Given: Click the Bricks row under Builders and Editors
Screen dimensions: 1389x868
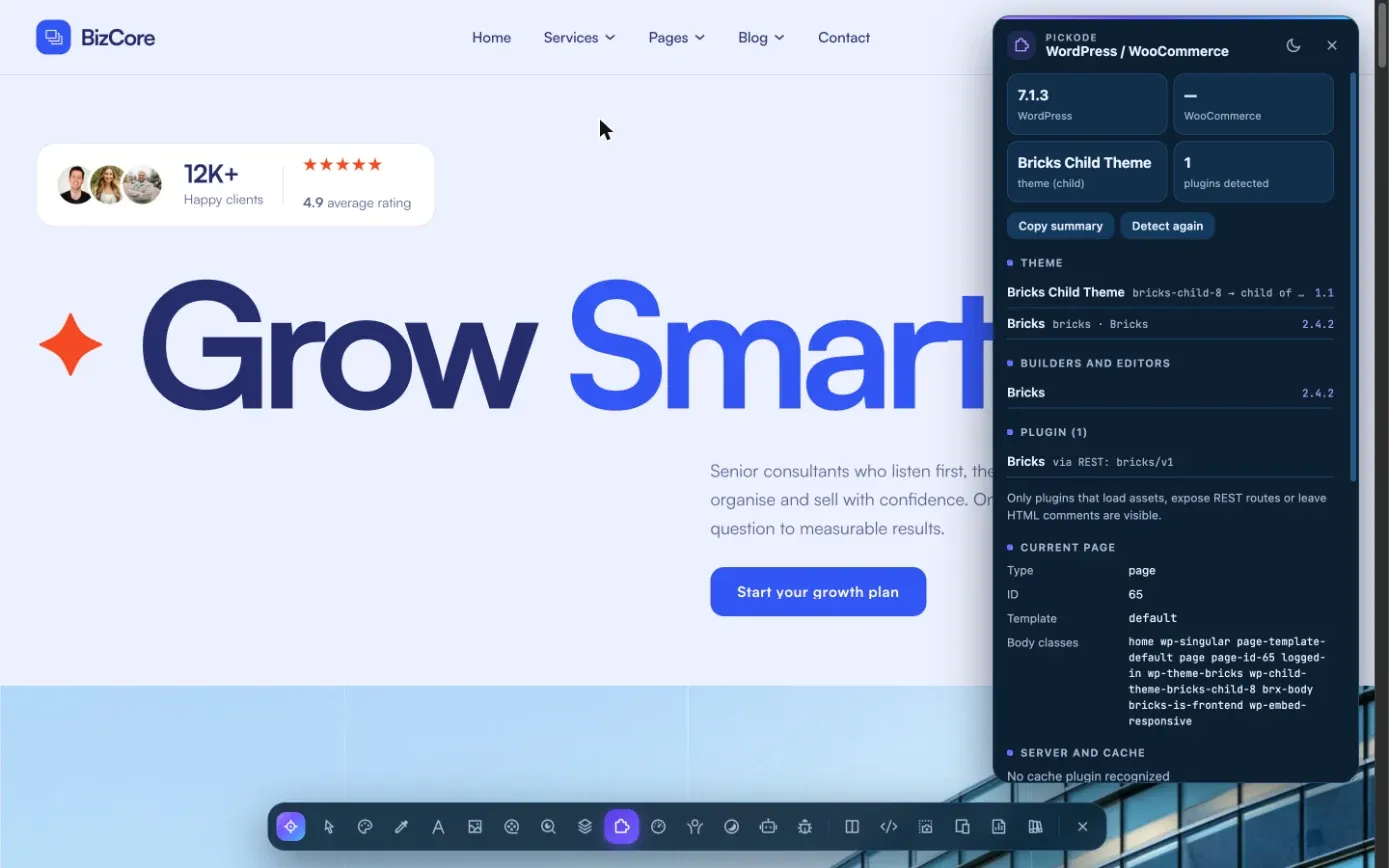Looking at the screenshot, I should (x=1170, y=393).
